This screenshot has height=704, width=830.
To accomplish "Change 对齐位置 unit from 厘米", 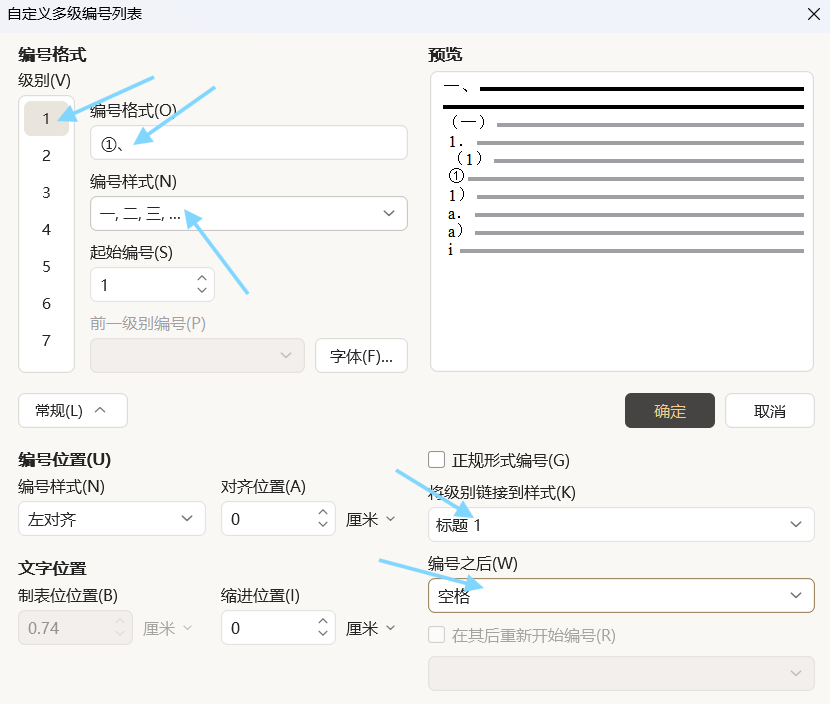I will 371,519.
